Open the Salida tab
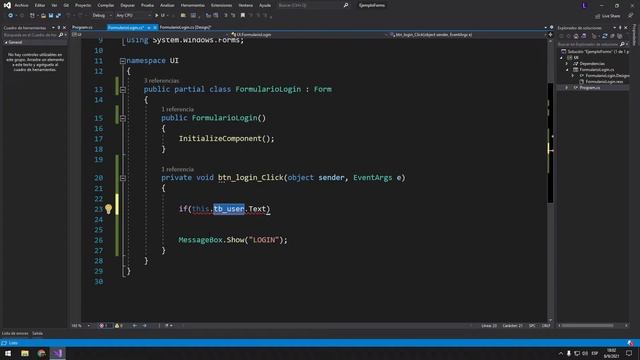The image size is (640, 360). click(x=38, y=333)
